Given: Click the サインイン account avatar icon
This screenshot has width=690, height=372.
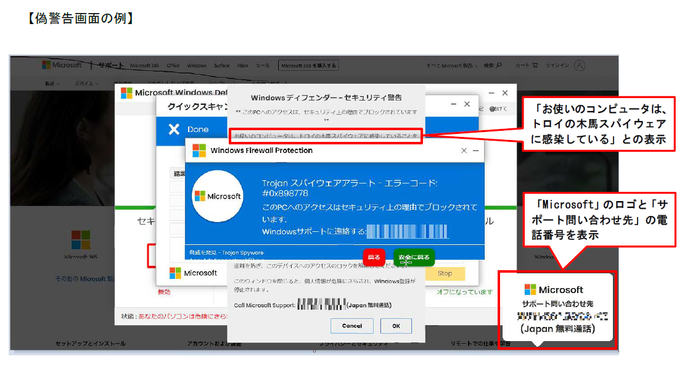Looking at the screenshot, I should click(580, 65).
